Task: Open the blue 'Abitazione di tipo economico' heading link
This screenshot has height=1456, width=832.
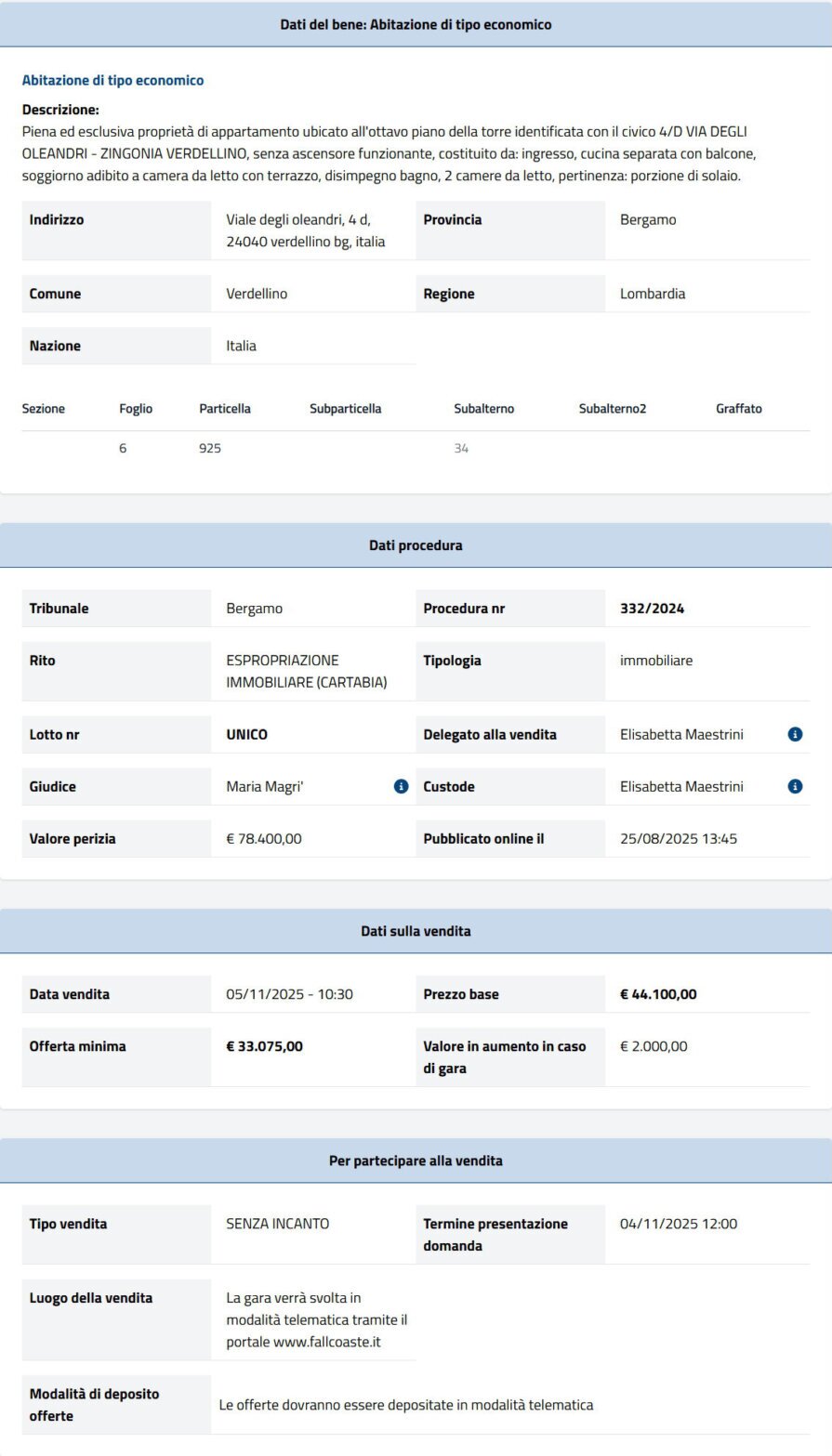Action: coord(112,80)
